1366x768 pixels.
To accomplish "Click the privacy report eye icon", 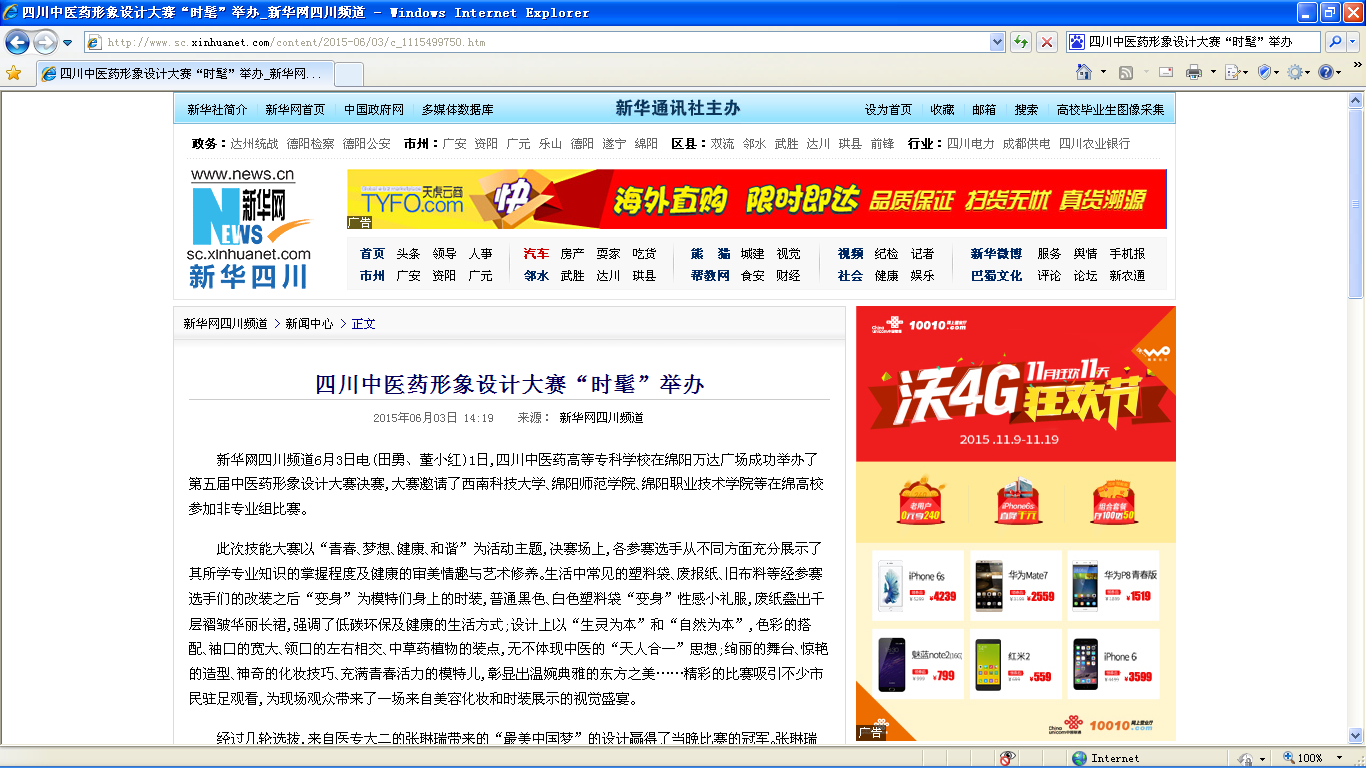I will click(1007, 758).
